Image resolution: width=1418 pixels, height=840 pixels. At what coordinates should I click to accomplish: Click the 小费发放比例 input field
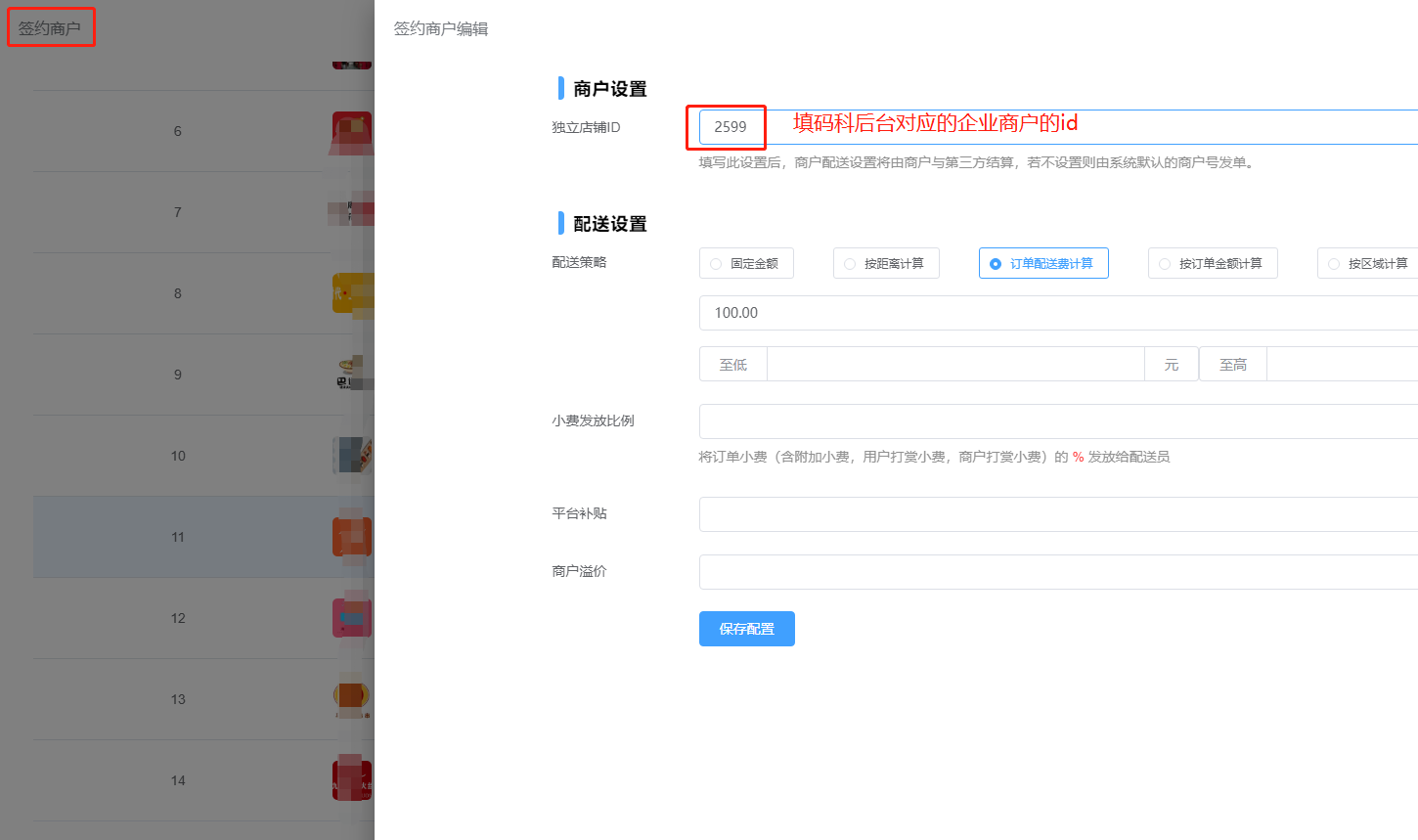point(978,420)
